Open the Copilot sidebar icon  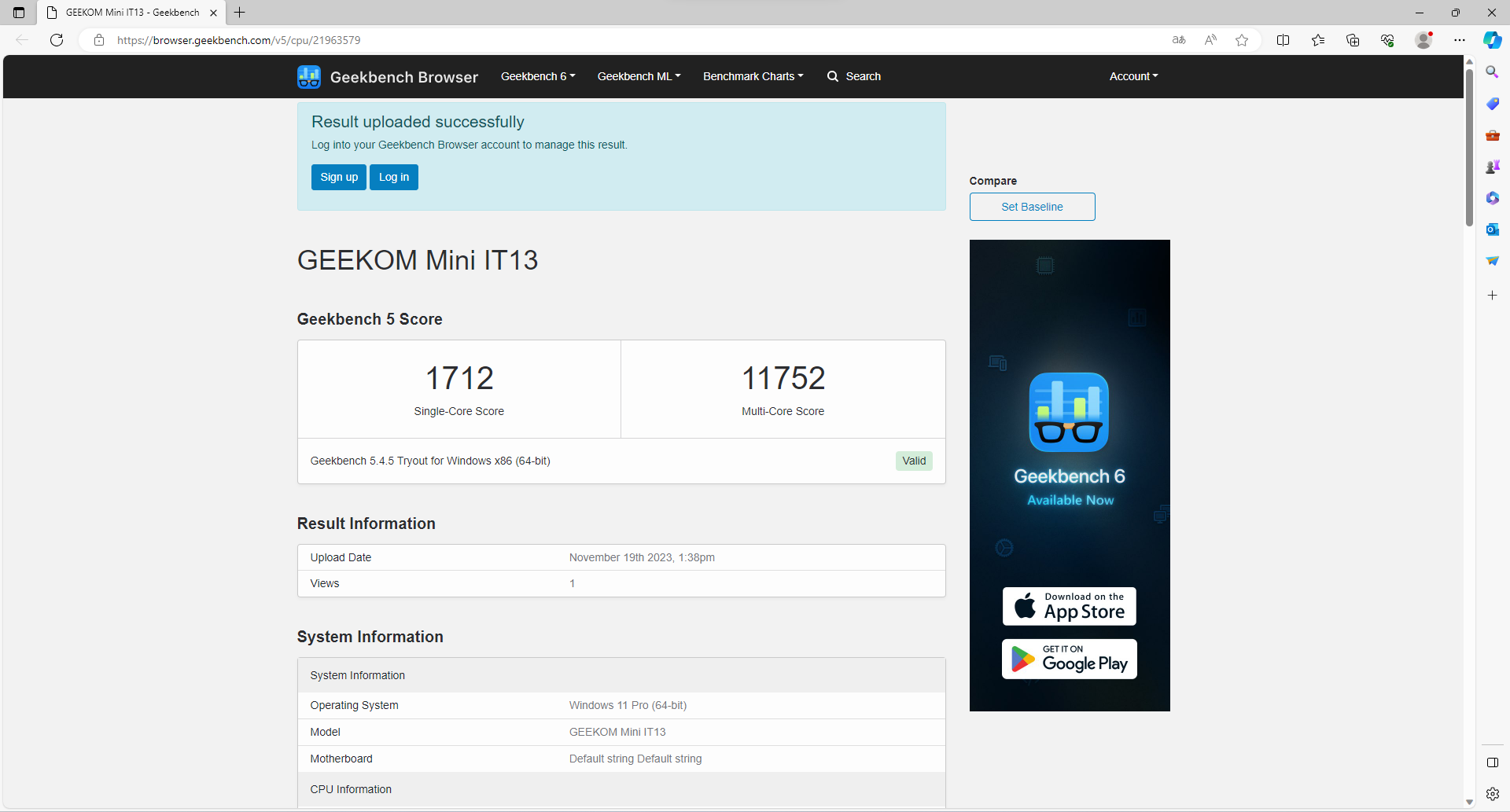tap(1492, 40)
